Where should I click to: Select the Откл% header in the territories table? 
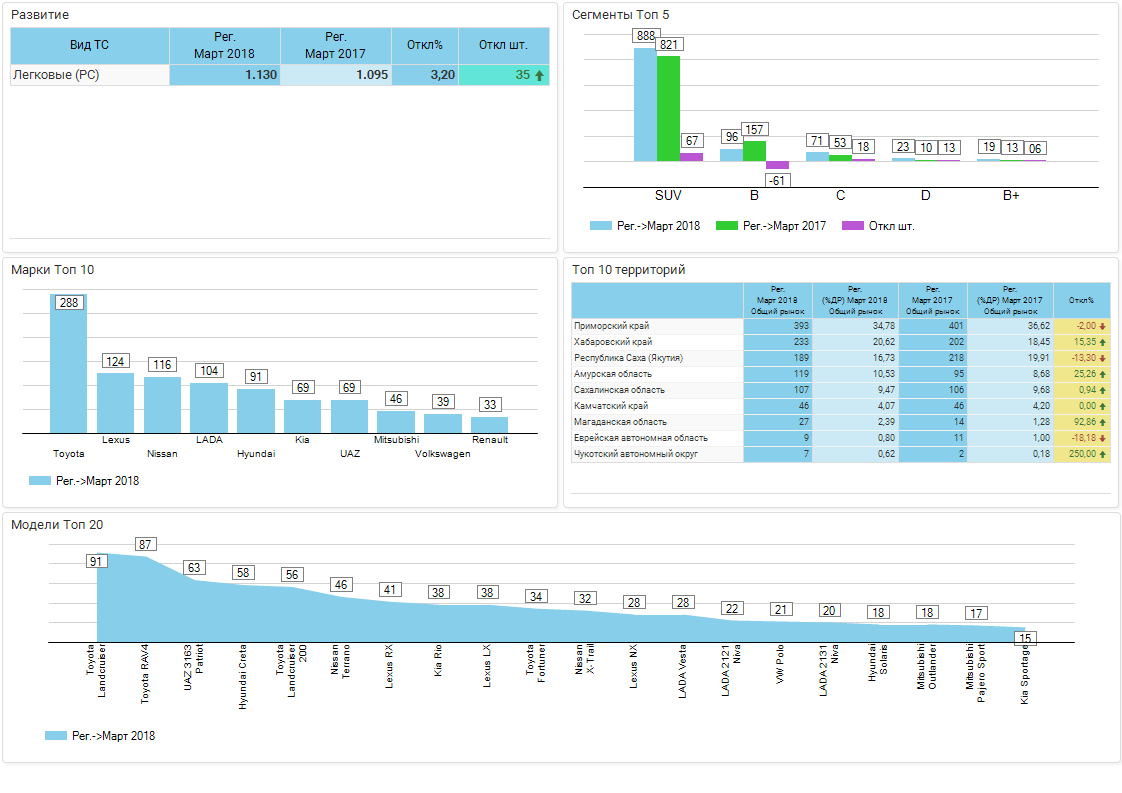1081,300
